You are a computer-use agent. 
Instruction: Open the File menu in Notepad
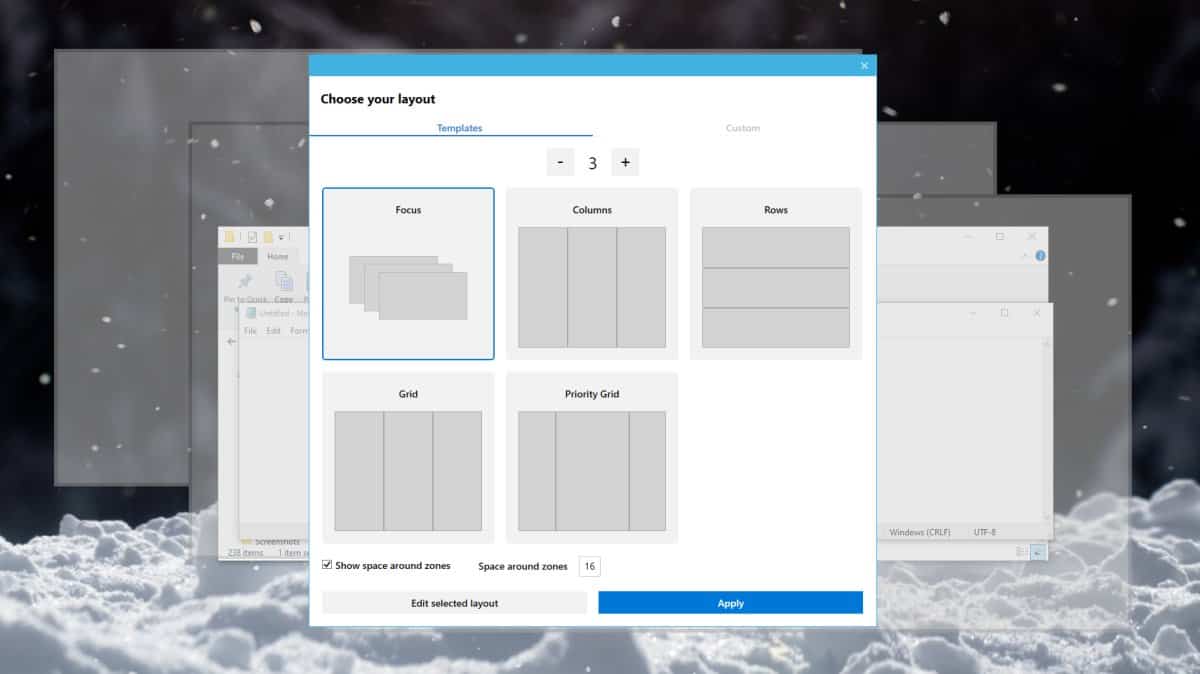pyautogui.click(x=250, y=330)
